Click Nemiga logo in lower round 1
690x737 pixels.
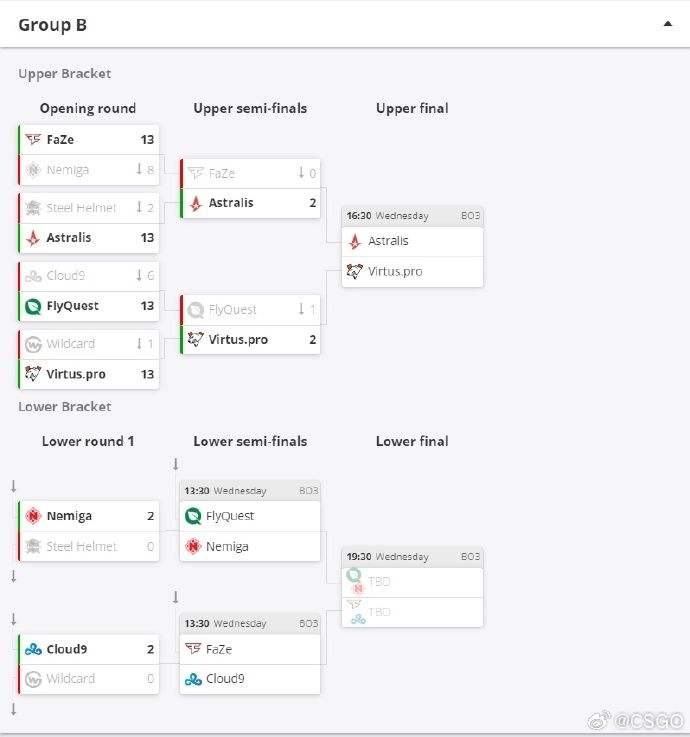pos(33,516)
